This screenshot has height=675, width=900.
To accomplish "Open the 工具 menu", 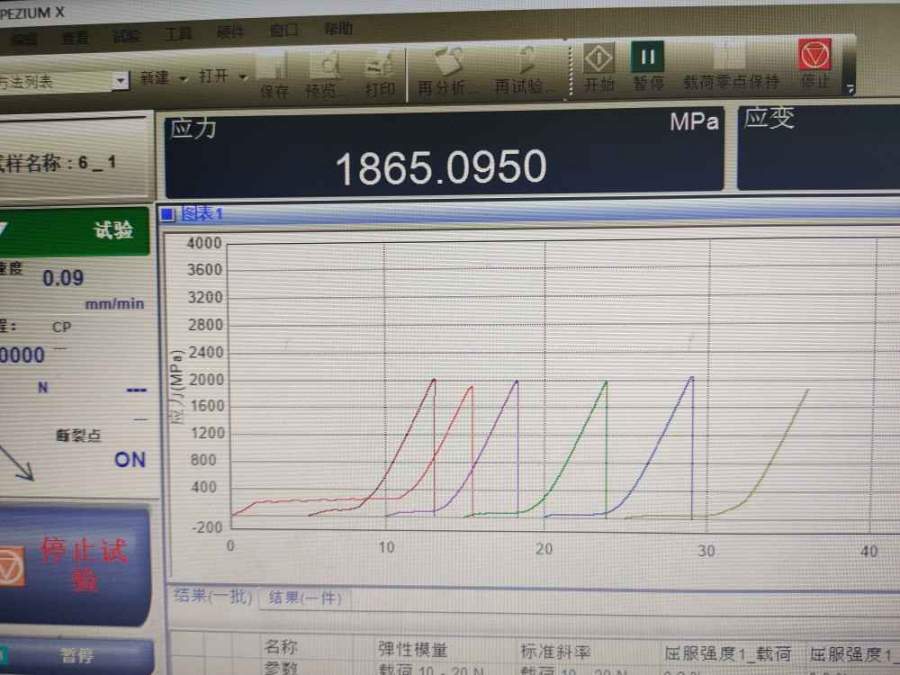I will [x=178, y=34].
